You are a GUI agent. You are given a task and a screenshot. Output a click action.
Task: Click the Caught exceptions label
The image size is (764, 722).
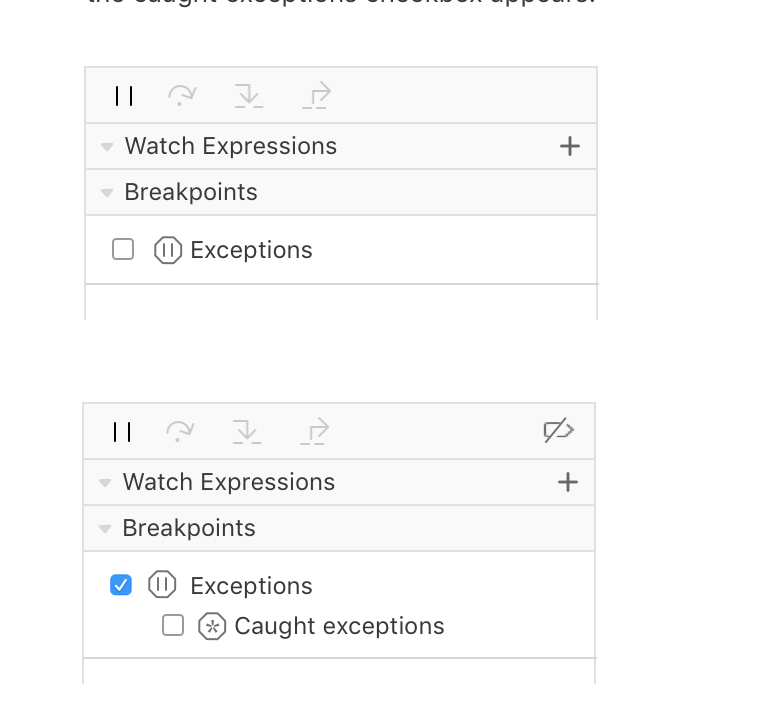339,626
